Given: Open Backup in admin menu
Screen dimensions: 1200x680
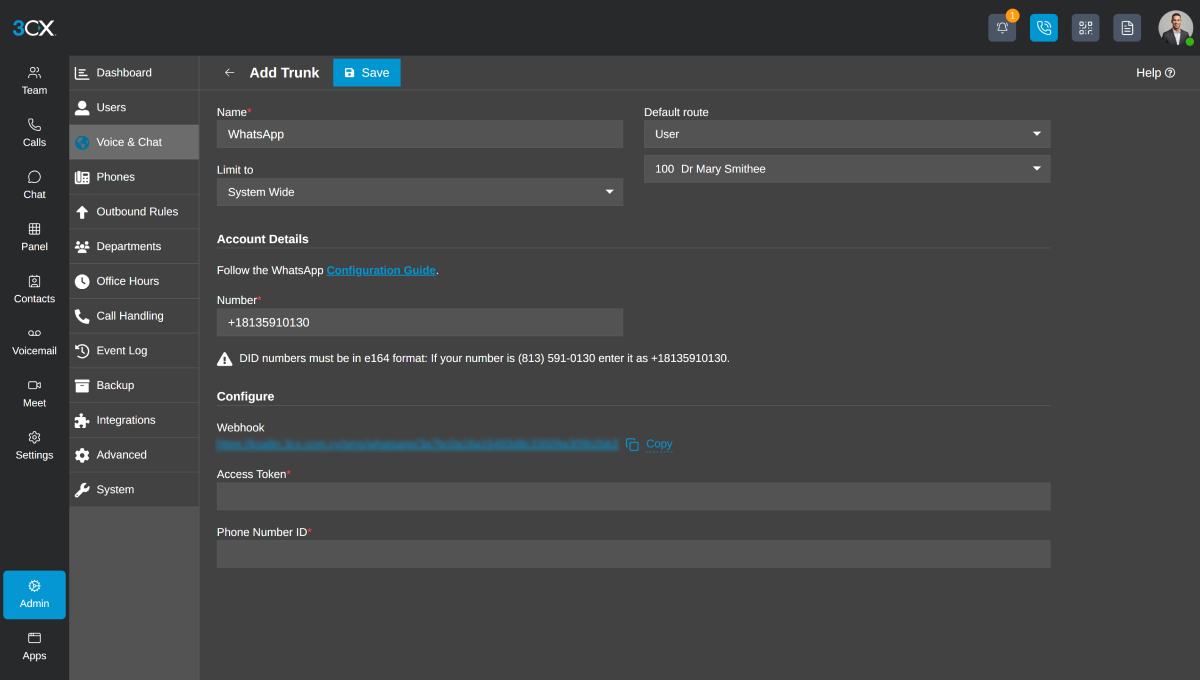Looking at the screenshot, I should pos(134,385).
